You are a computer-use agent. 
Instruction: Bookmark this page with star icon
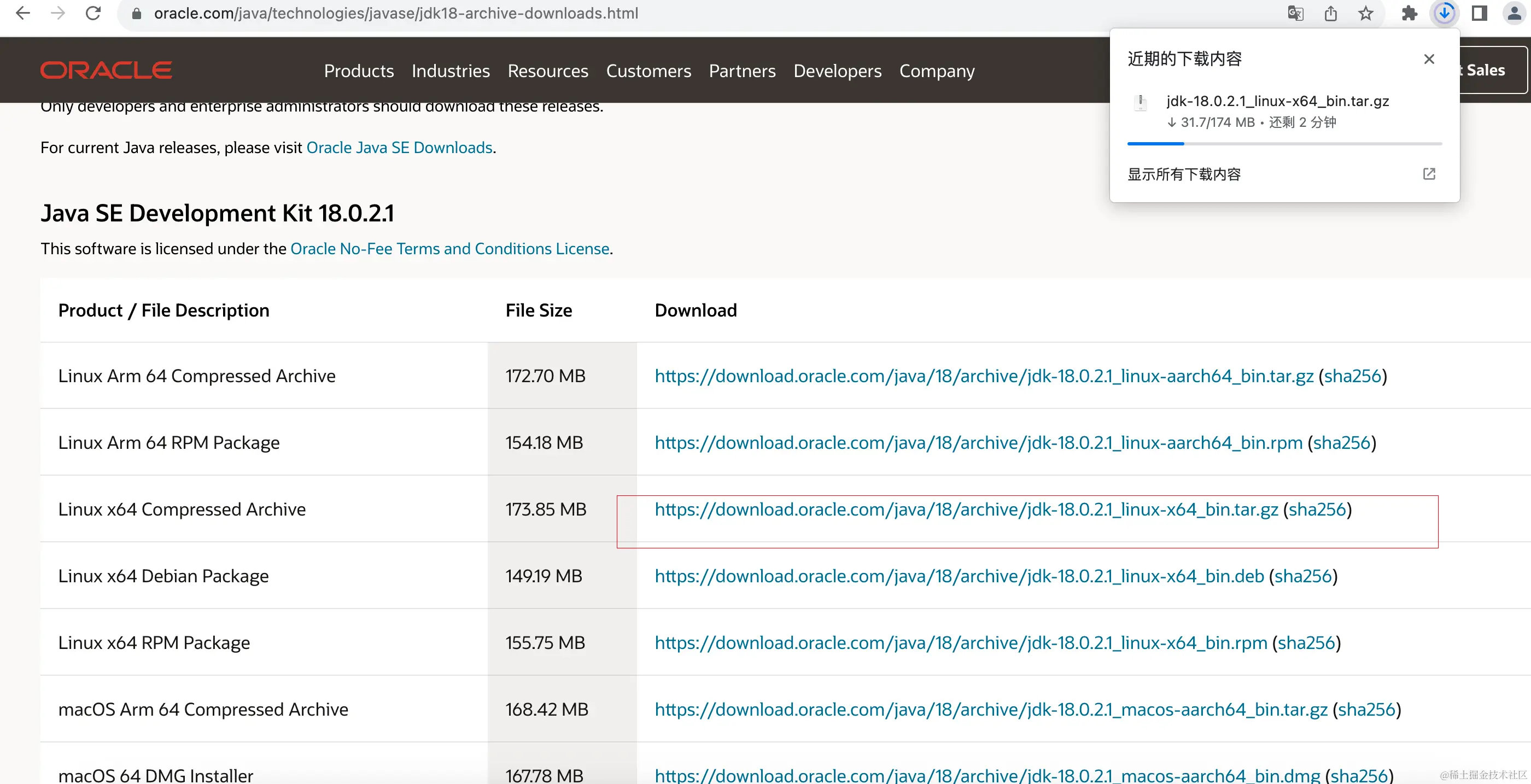pyautogui.click(x=1366, y=13)
